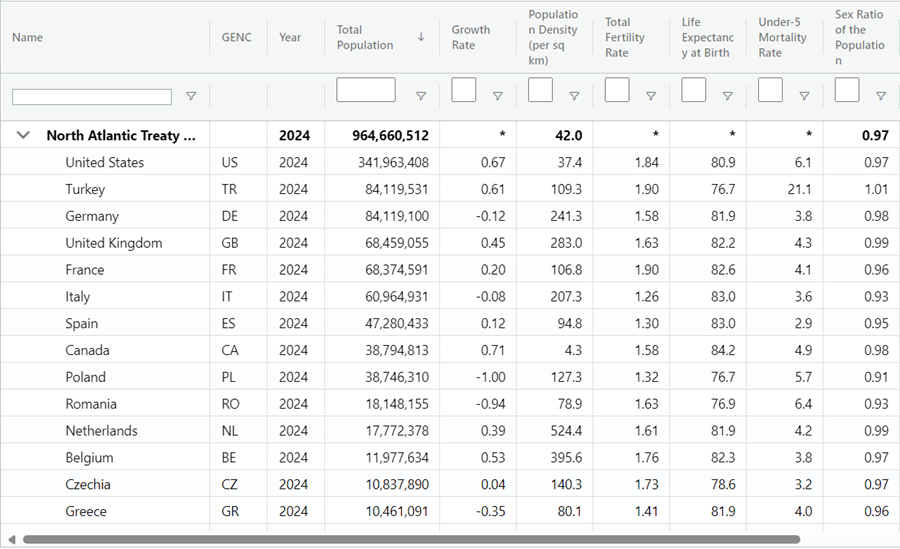Screen dimensions: 900x549
Task: Click the group total population 964,660,512
Action: [390, 136]
